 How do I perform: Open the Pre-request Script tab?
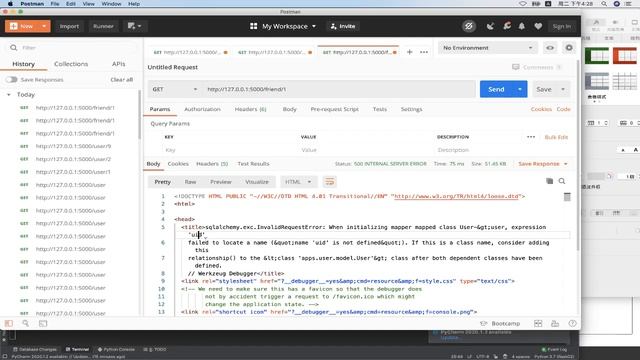click(x=334, y=109)
